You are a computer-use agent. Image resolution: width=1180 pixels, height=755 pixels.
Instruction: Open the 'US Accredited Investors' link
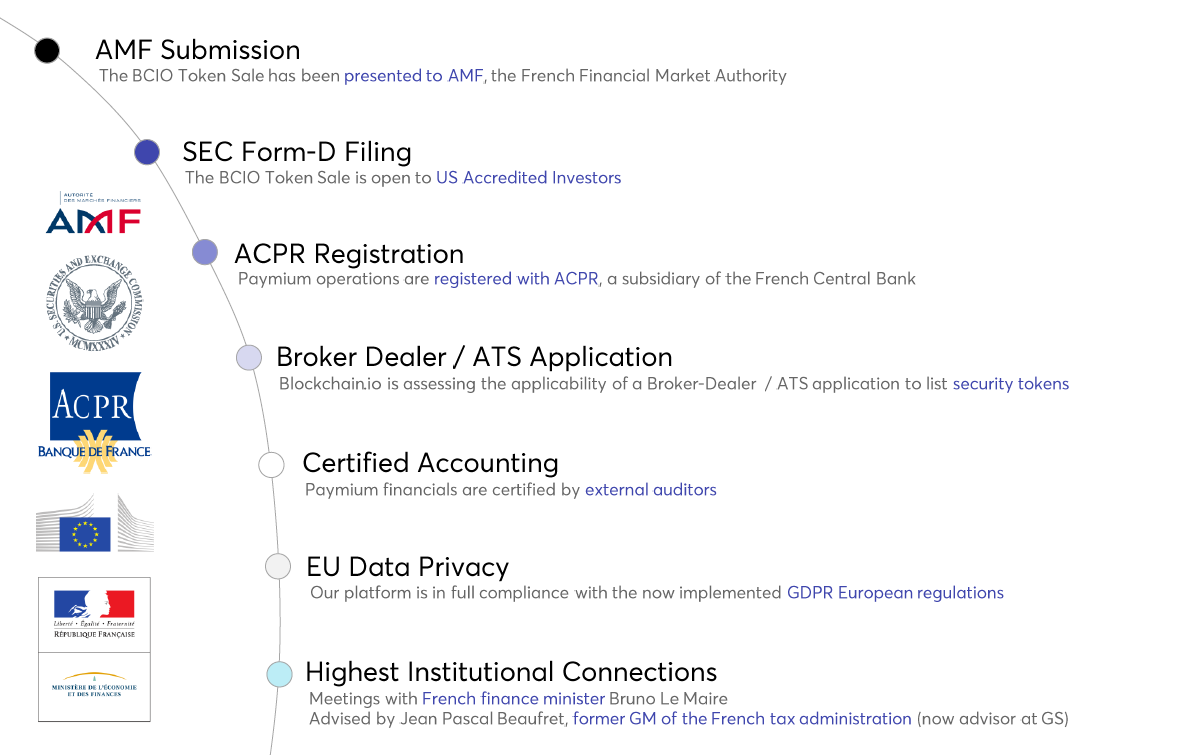tap(528, 178)
